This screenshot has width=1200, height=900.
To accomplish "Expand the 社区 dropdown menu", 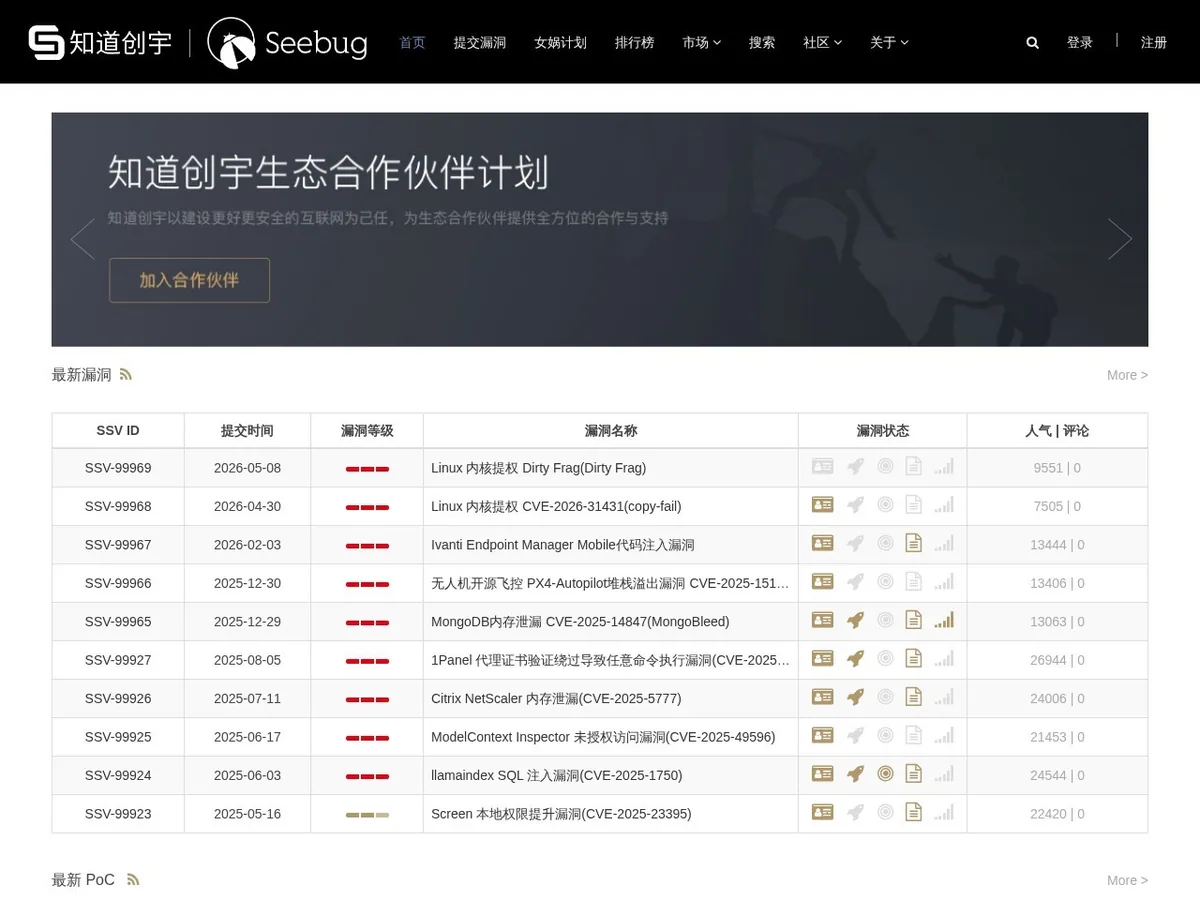I will point(822,43).
